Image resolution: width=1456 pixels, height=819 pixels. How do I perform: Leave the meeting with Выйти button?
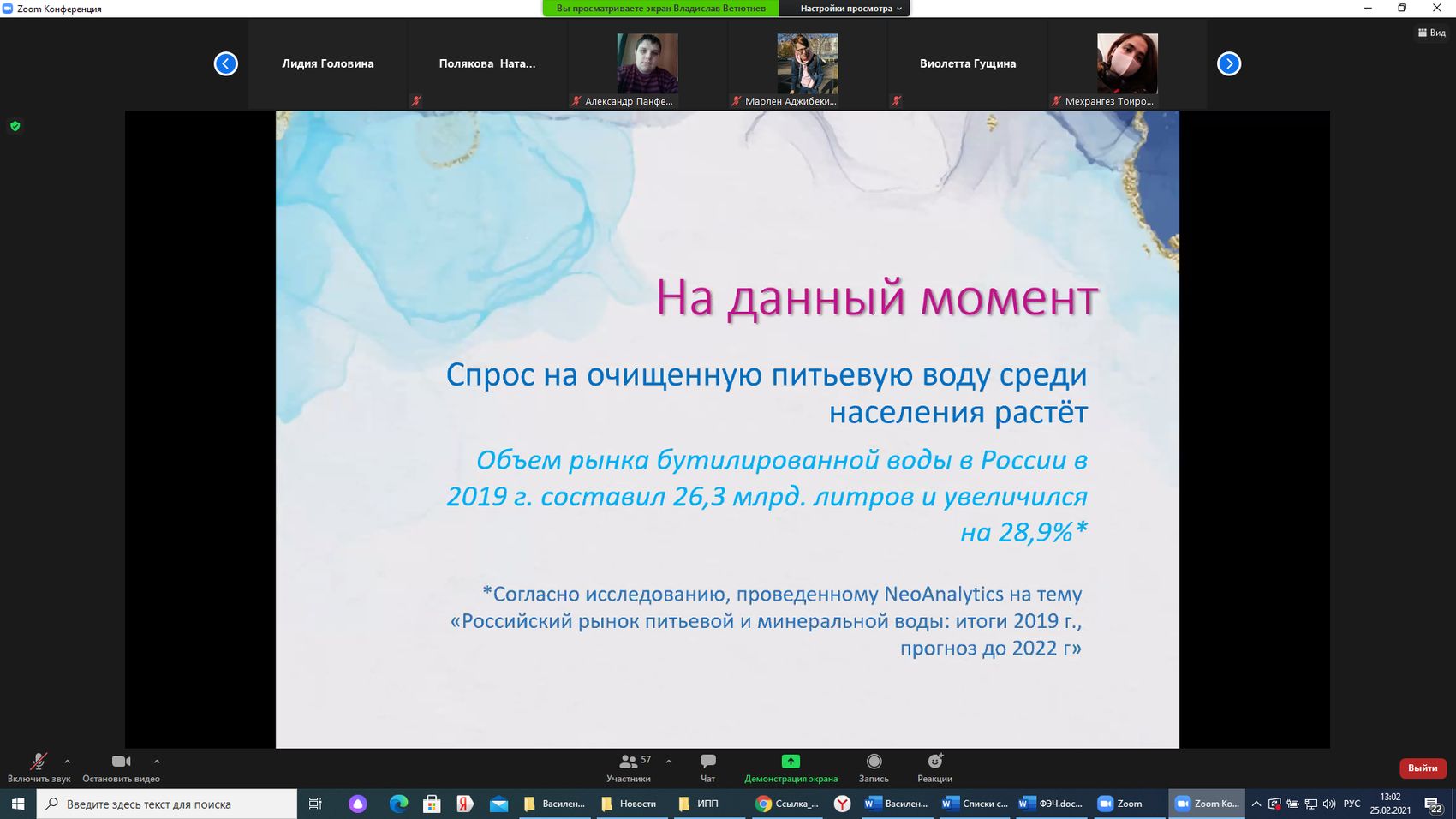[1422, 768]
